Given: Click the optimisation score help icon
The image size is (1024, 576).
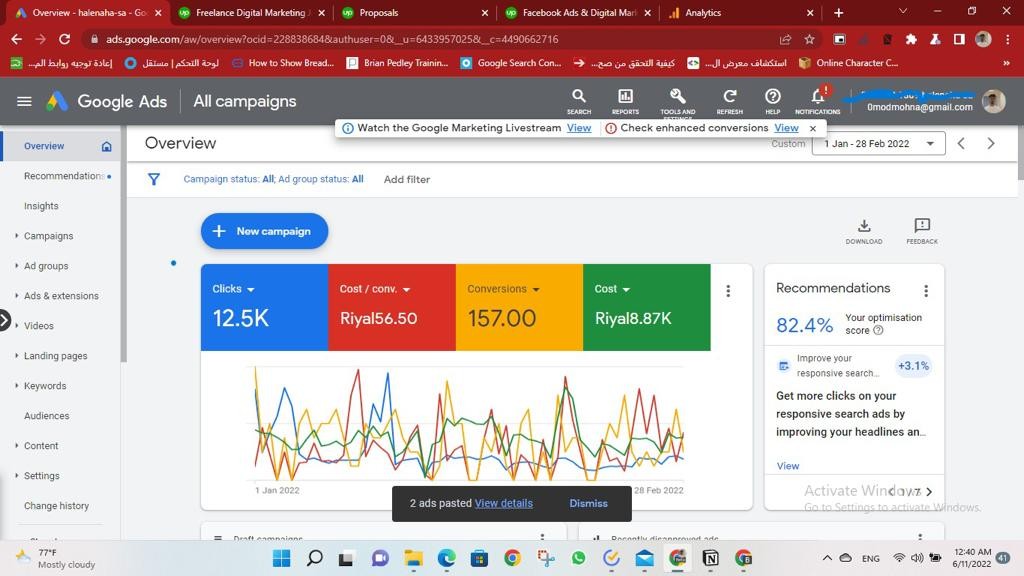Looking at the screenshot, I should tap(878, 330).
